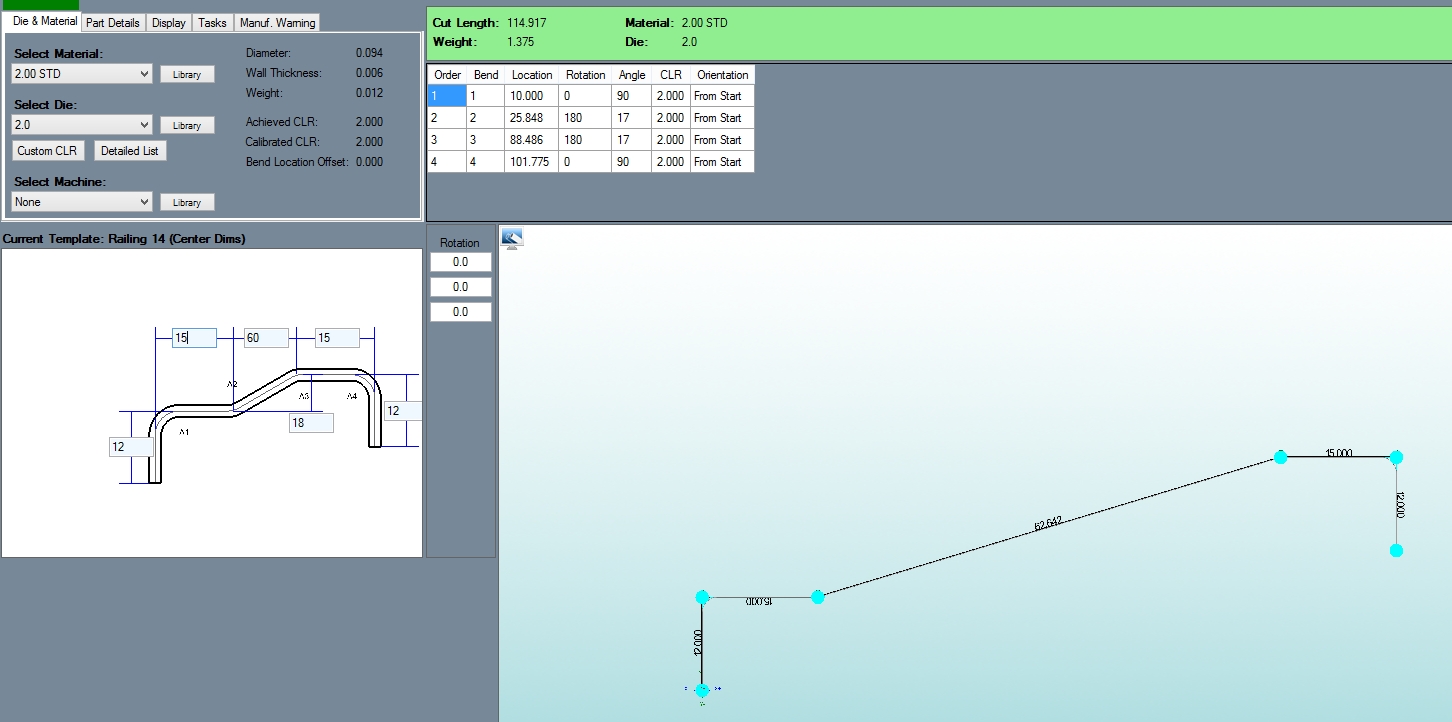Click the Custom CLR button
Screen dimensions: 1452x722
tap(47, 151)
